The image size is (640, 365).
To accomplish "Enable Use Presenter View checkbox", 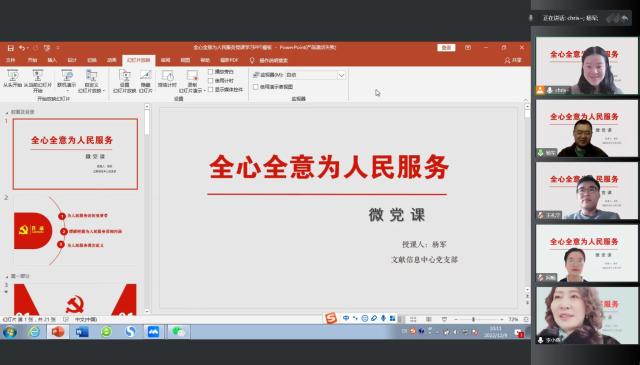I will pyautogui.click(x=256, y=87).
